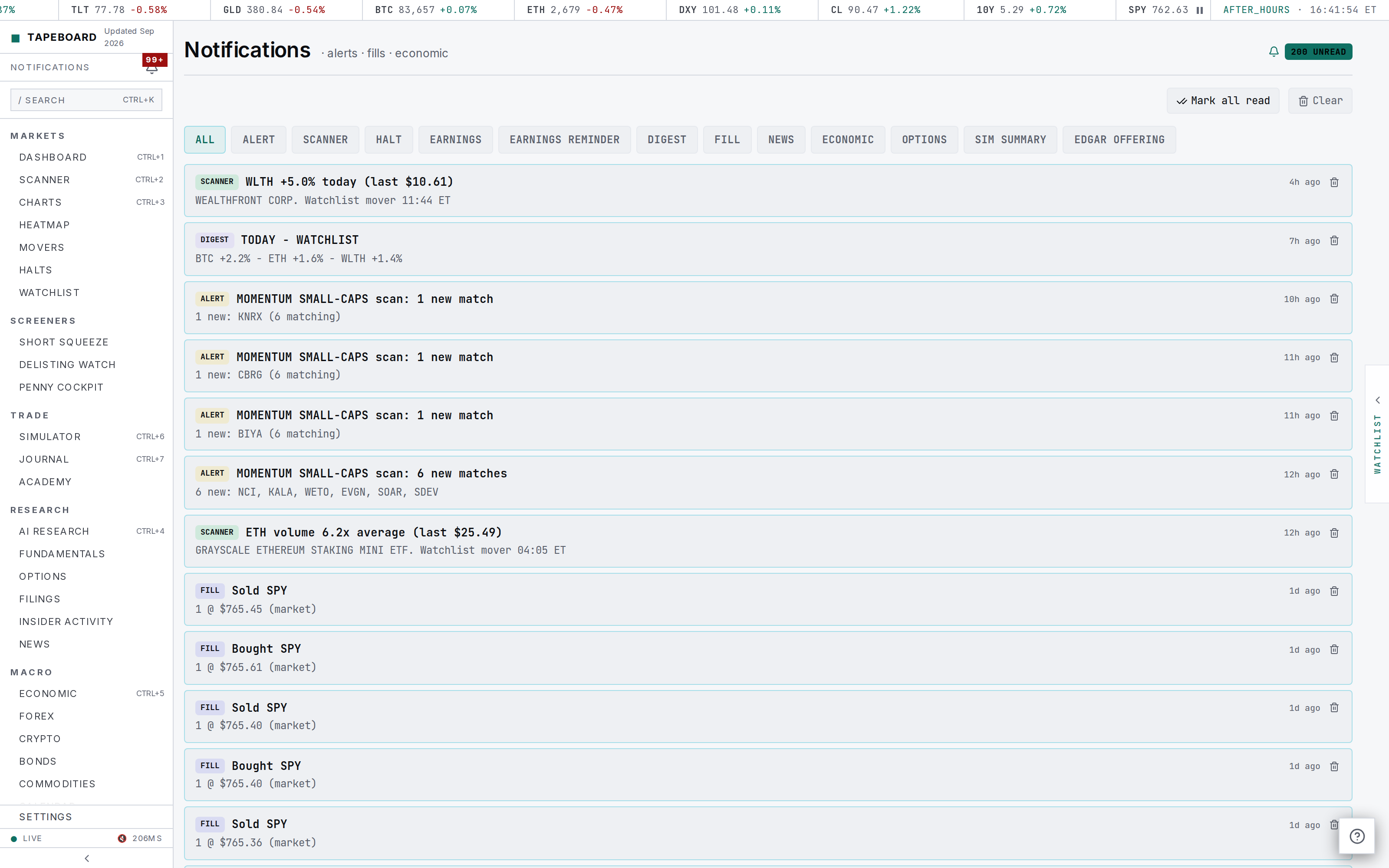Navigate to AI RESEARCH

tap(86, 532)
